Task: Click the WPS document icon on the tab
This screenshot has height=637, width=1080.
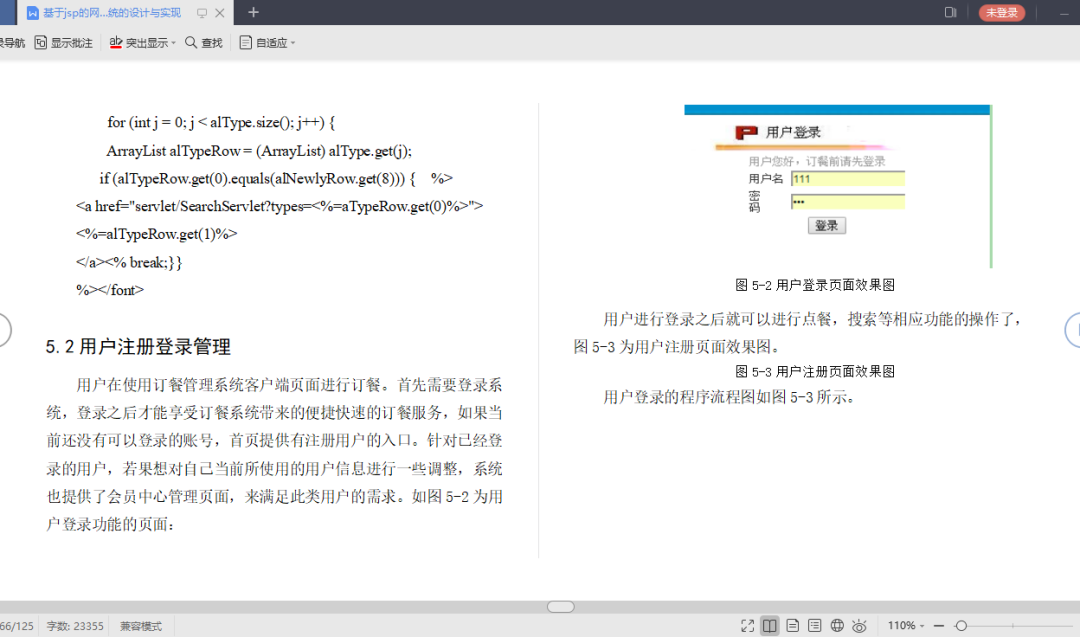Action: [32, 12]
